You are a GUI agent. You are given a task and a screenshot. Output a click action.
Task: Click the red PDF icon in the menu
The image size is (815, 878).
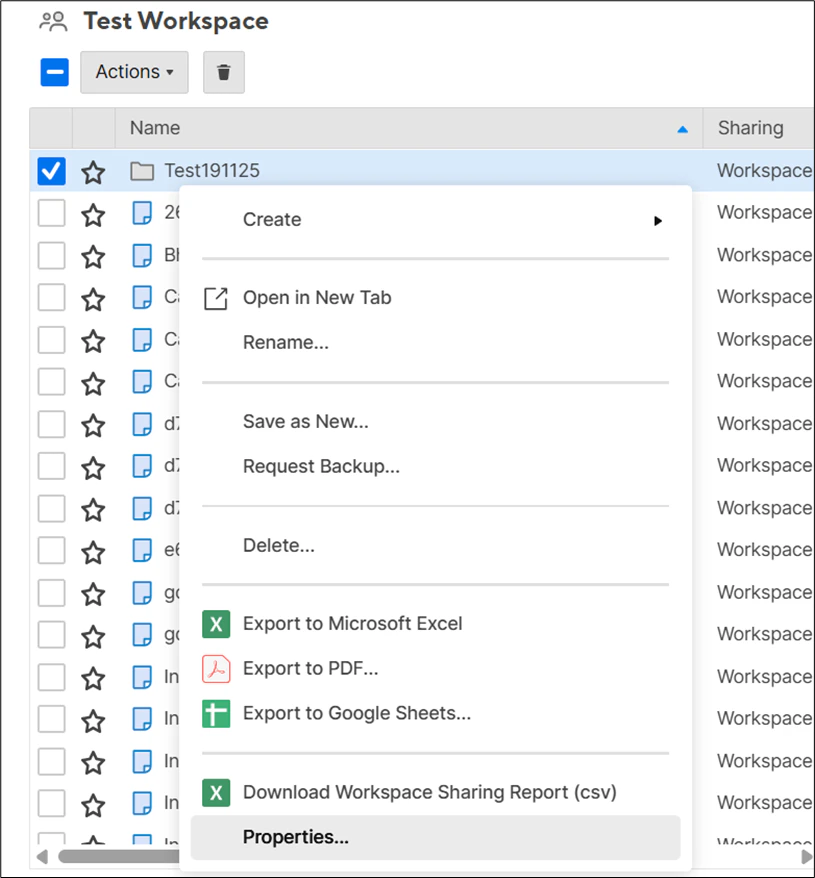216,669
